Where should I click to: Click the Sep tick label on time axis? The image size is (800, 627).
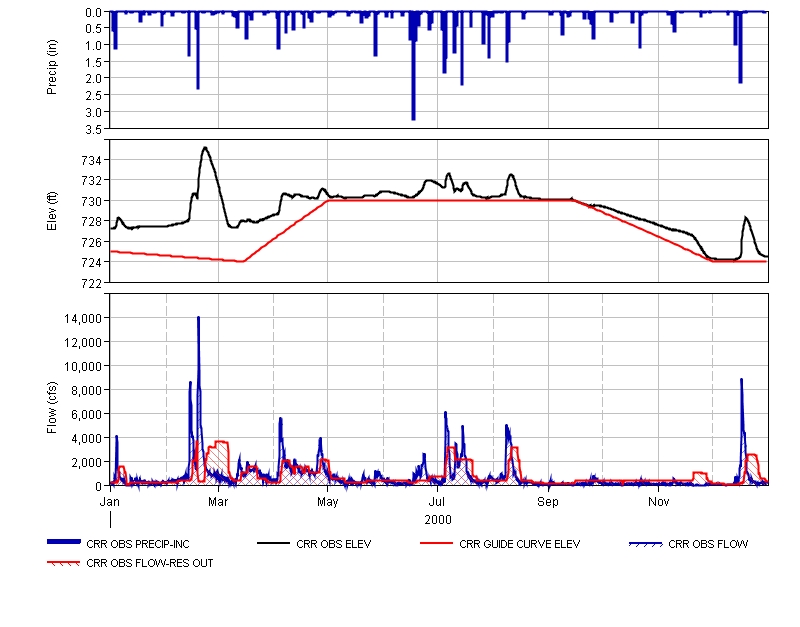coord(548,500)
